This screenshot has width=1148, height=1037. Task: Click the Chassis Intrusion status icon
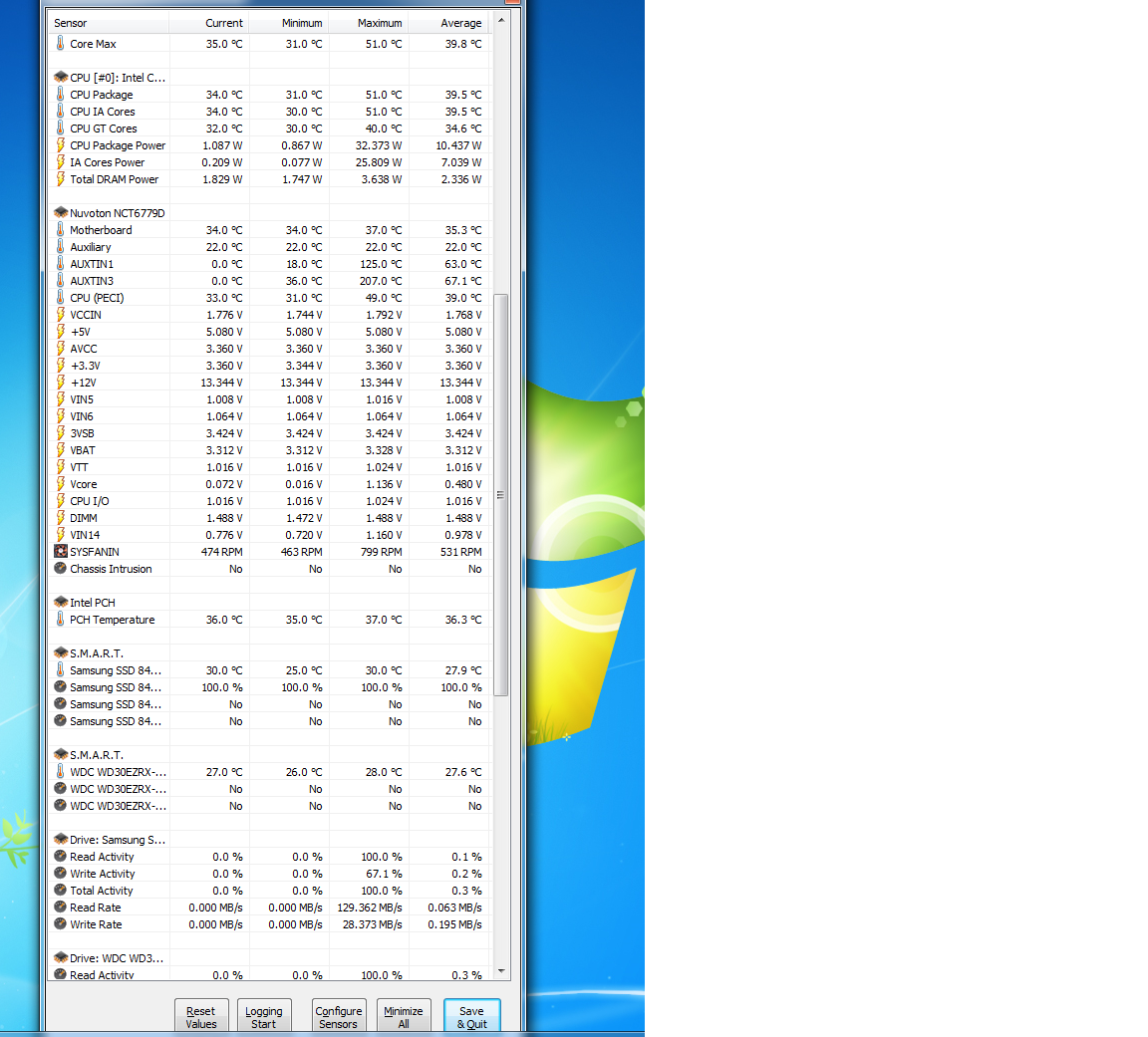(x=61, y=568)
